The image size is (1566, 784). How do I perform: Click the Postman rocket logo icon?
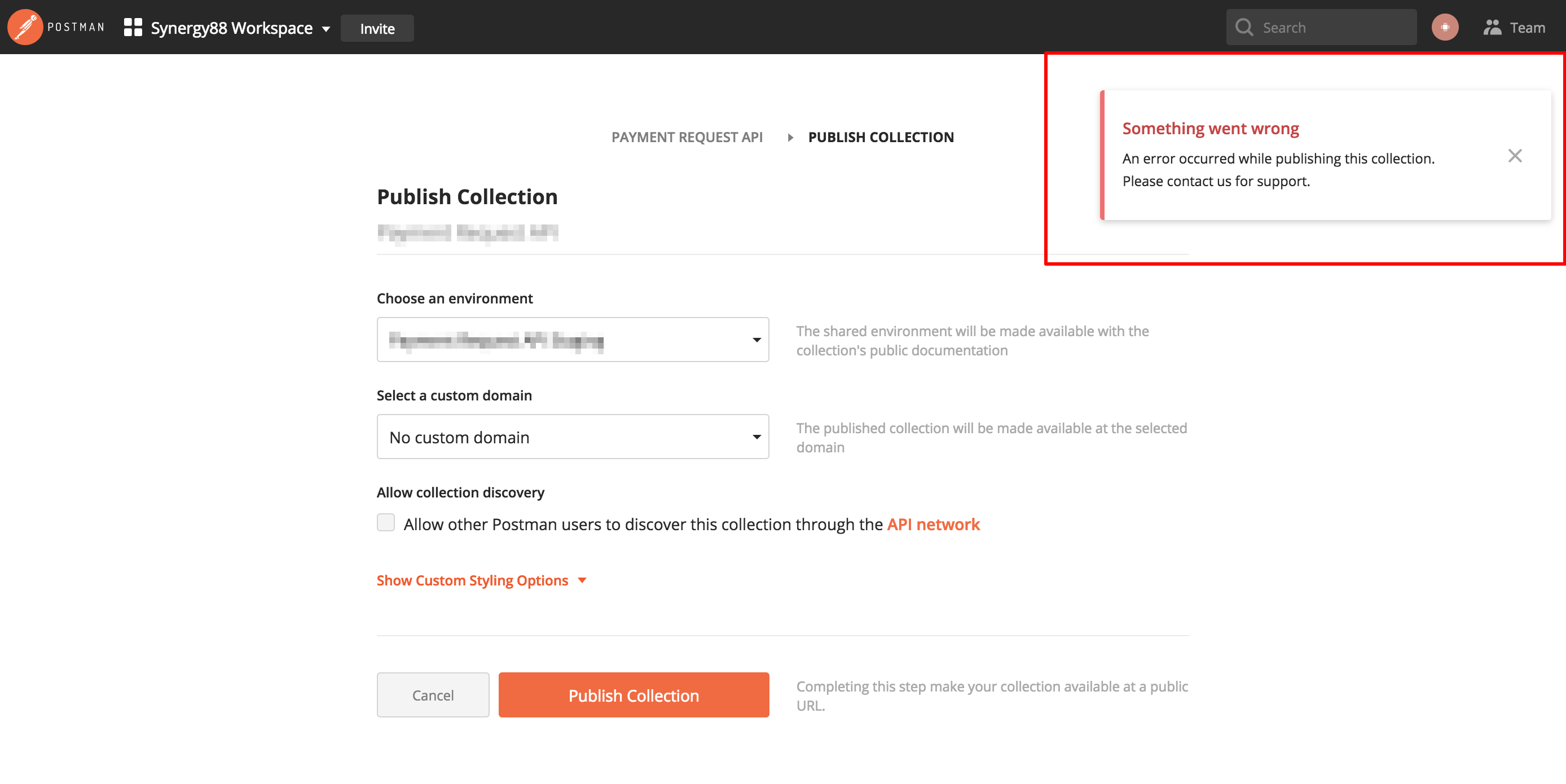(24, 27)
